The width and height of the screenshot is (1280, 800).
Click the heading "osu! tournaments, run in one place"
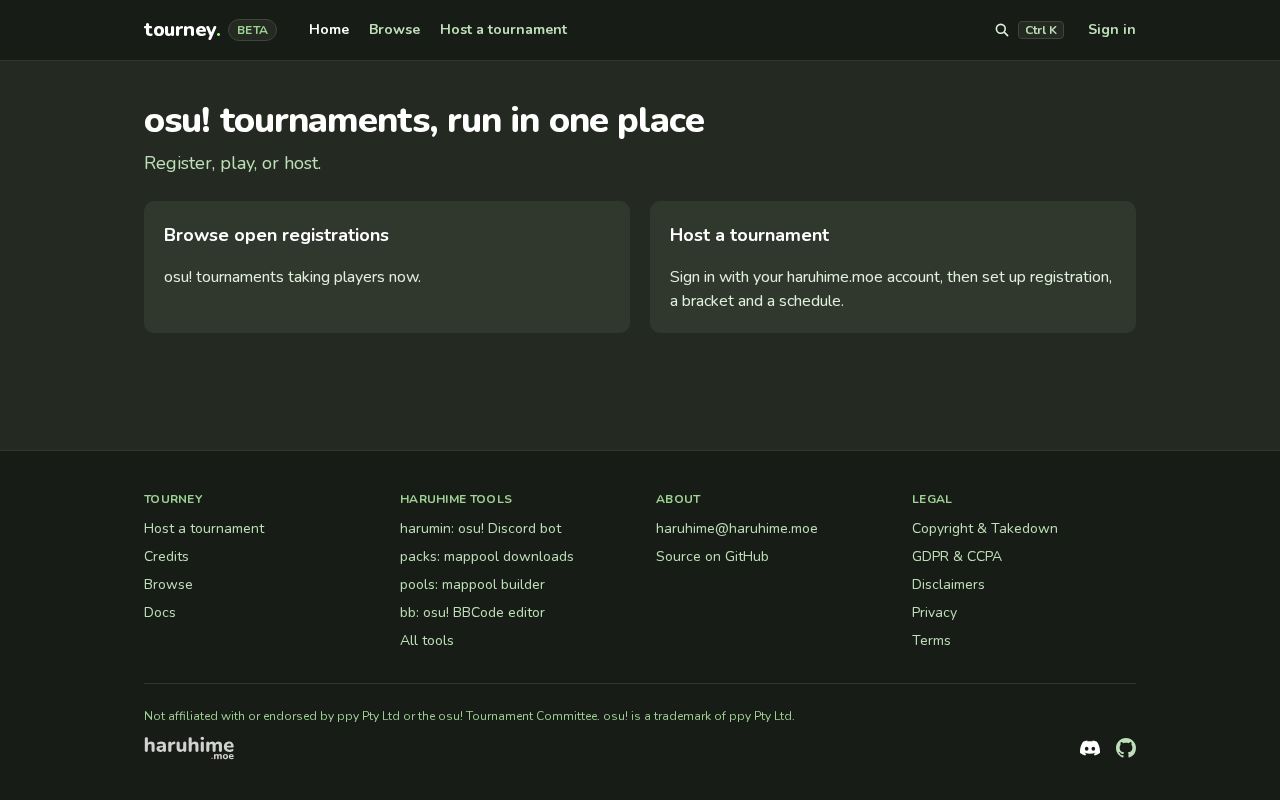pyautogui.click(x=424, y=121)
